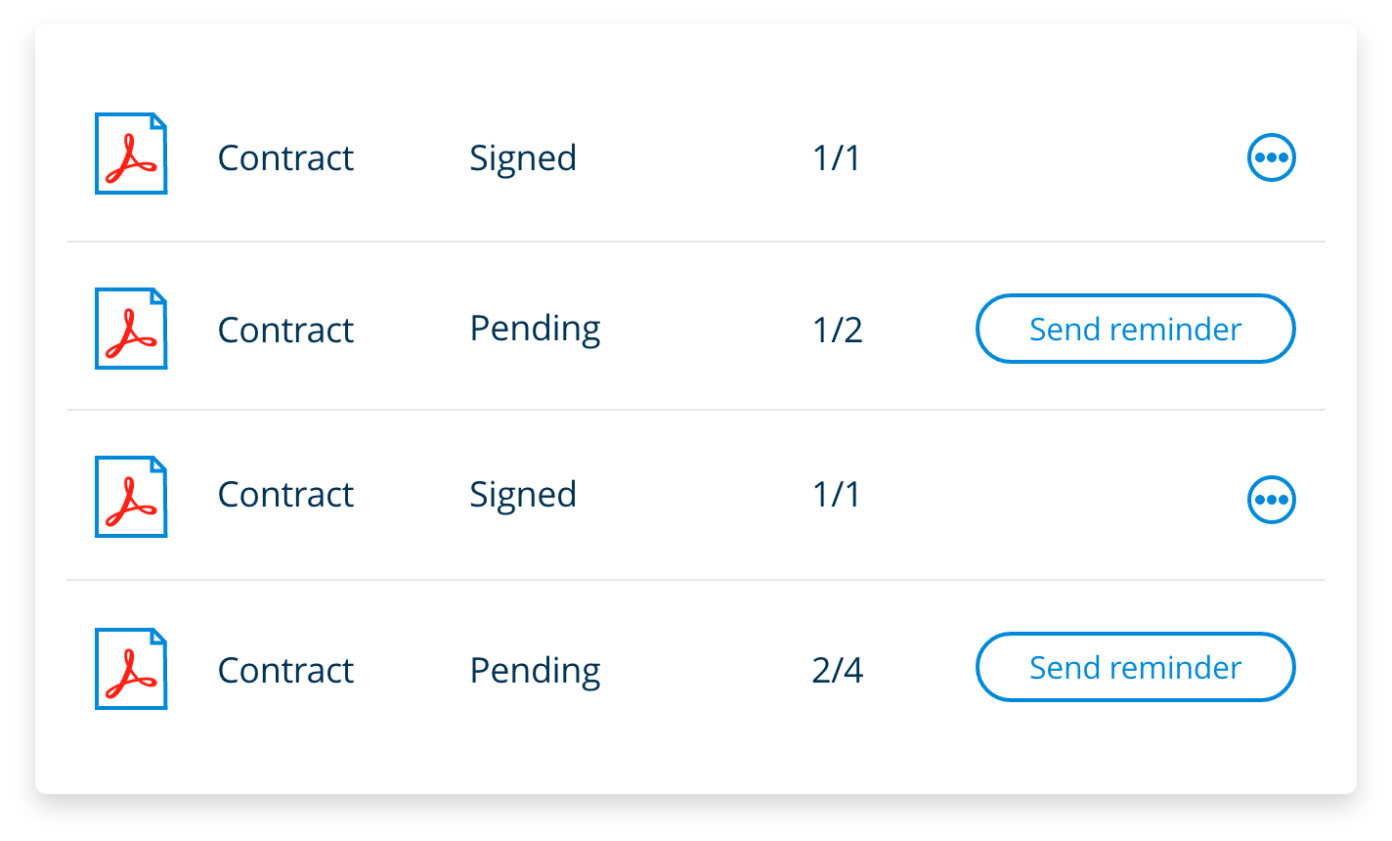Click the Pending status on the last contract

535,670
